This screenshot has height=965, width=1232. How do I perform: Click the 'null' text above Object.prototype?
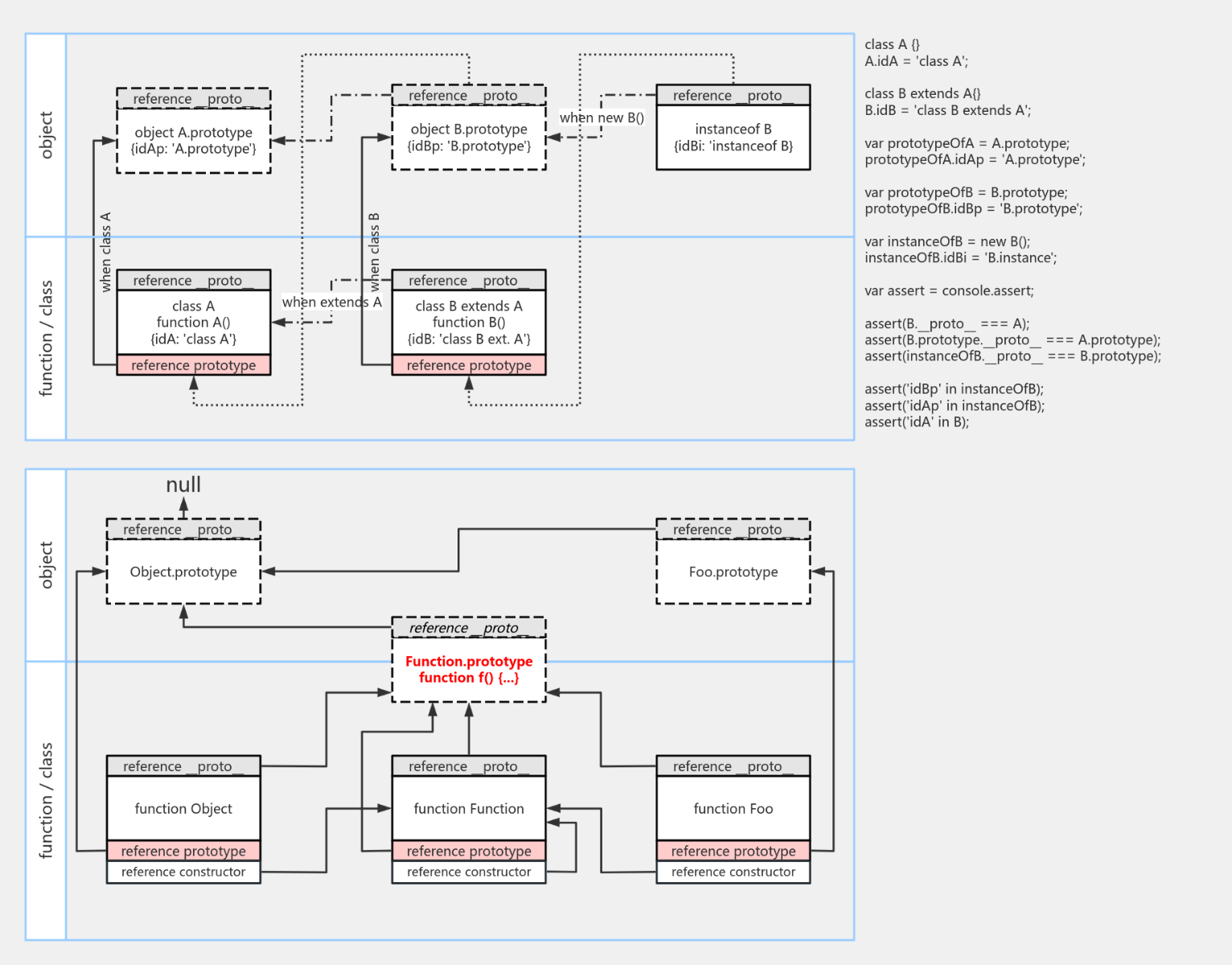(x=183, y=485)
